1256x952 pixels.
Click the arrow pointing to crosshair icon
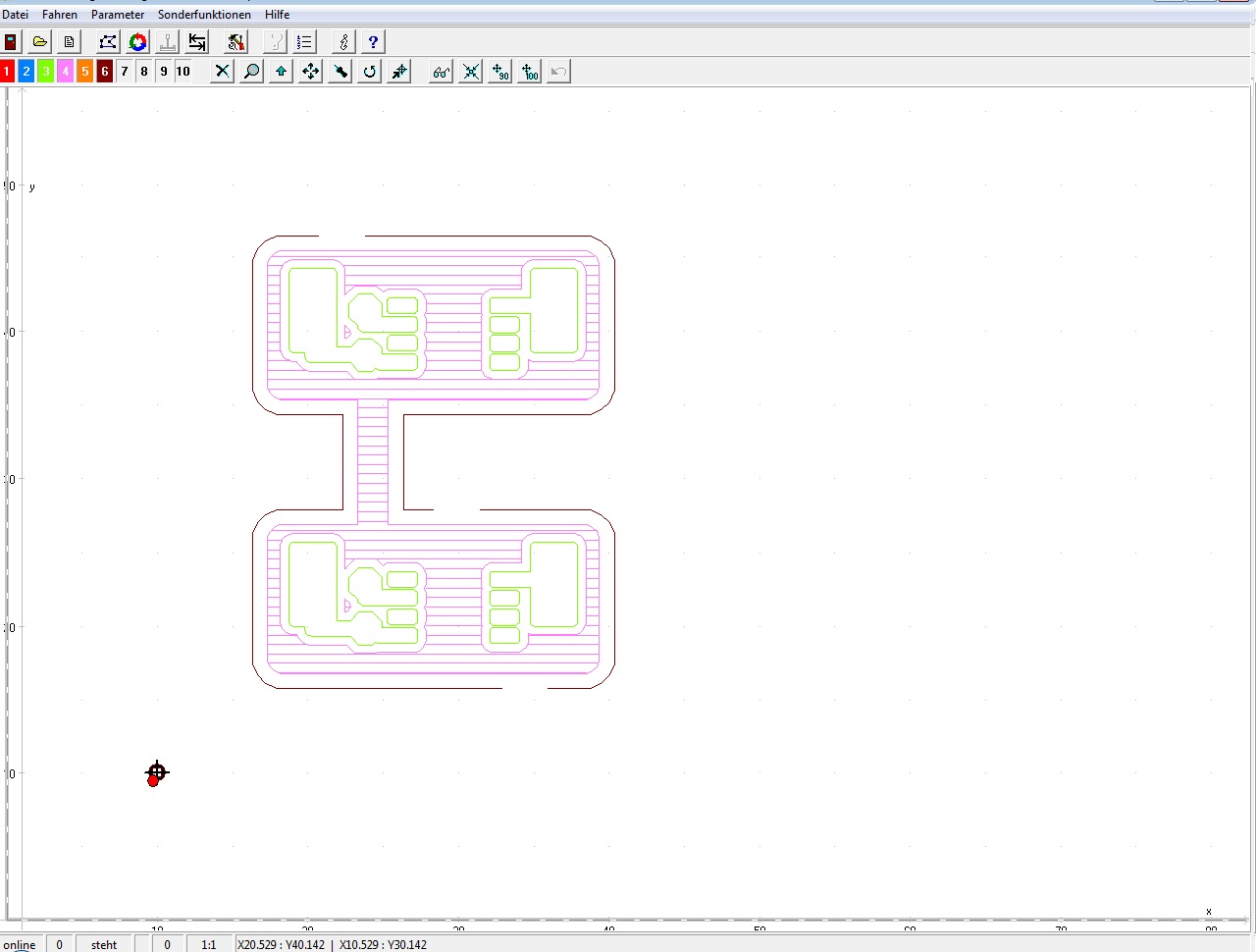[x=399, y=72]
